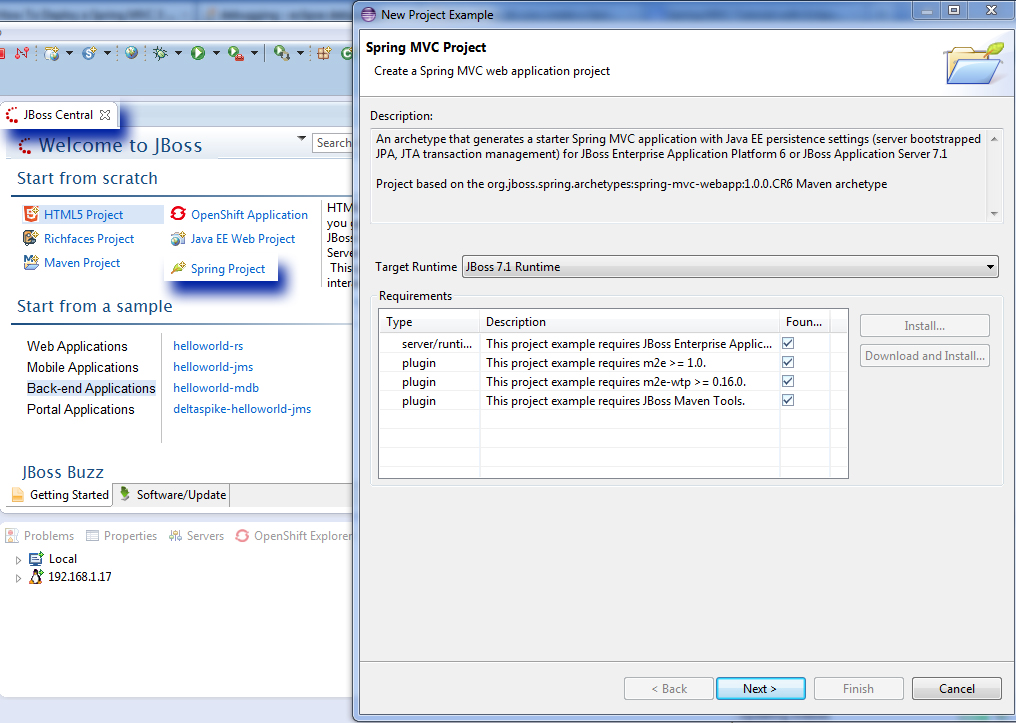Image resolution: width=1016 pixels, height=723 pixels.
Task: Click the new Seam 'S' toolbar icon
Action: [89, 53]
